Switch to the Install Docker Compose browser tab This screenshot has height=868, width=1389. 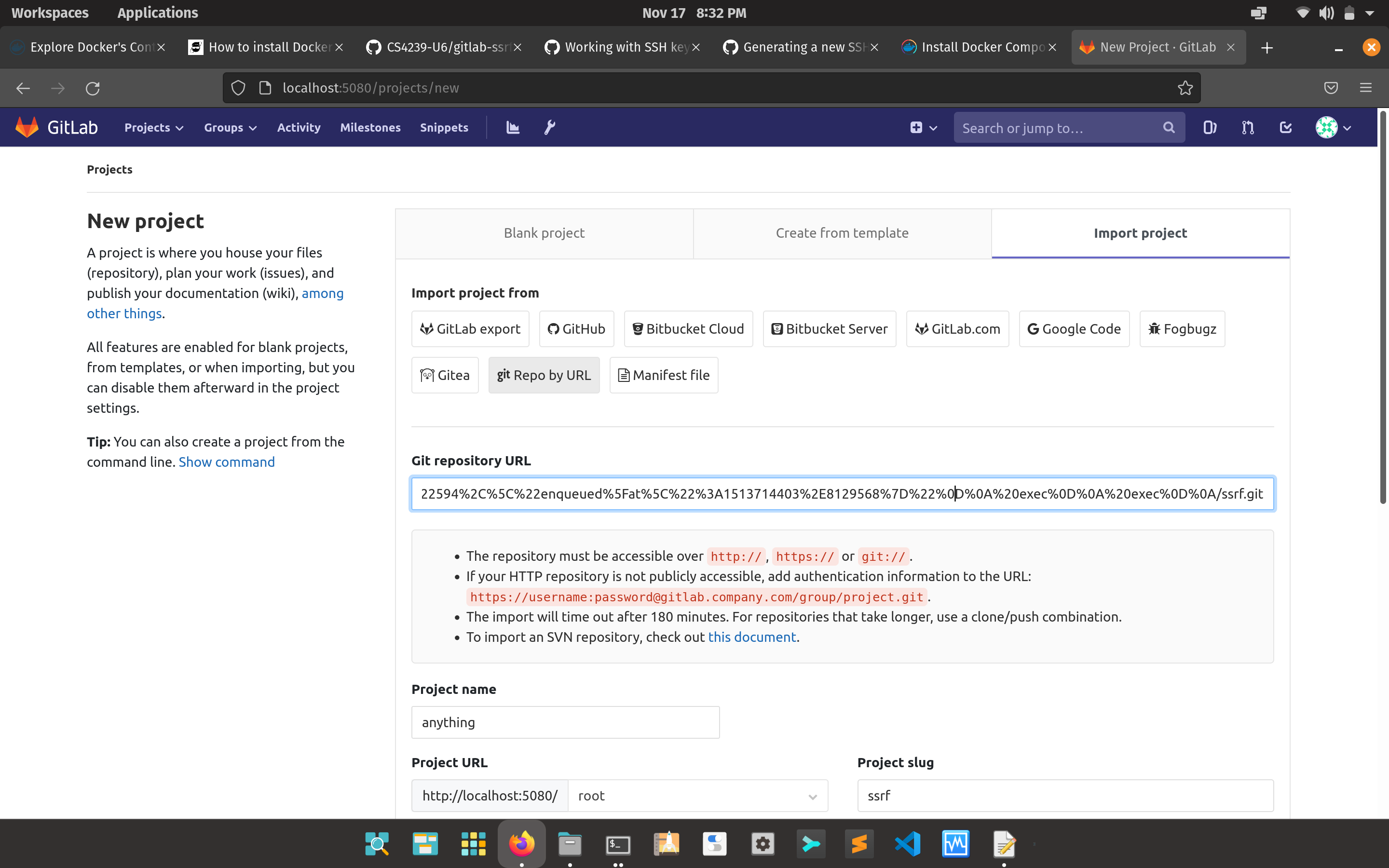click(978, 47)
